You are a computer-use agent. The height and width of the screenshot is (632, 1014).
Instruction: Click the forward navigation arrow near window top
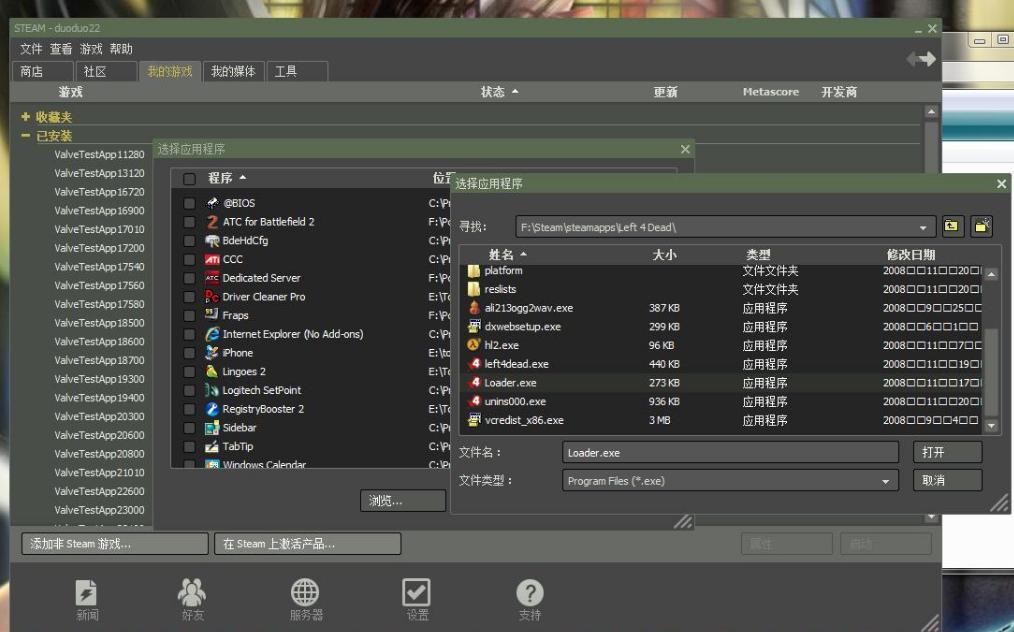(x=929, y=58)
